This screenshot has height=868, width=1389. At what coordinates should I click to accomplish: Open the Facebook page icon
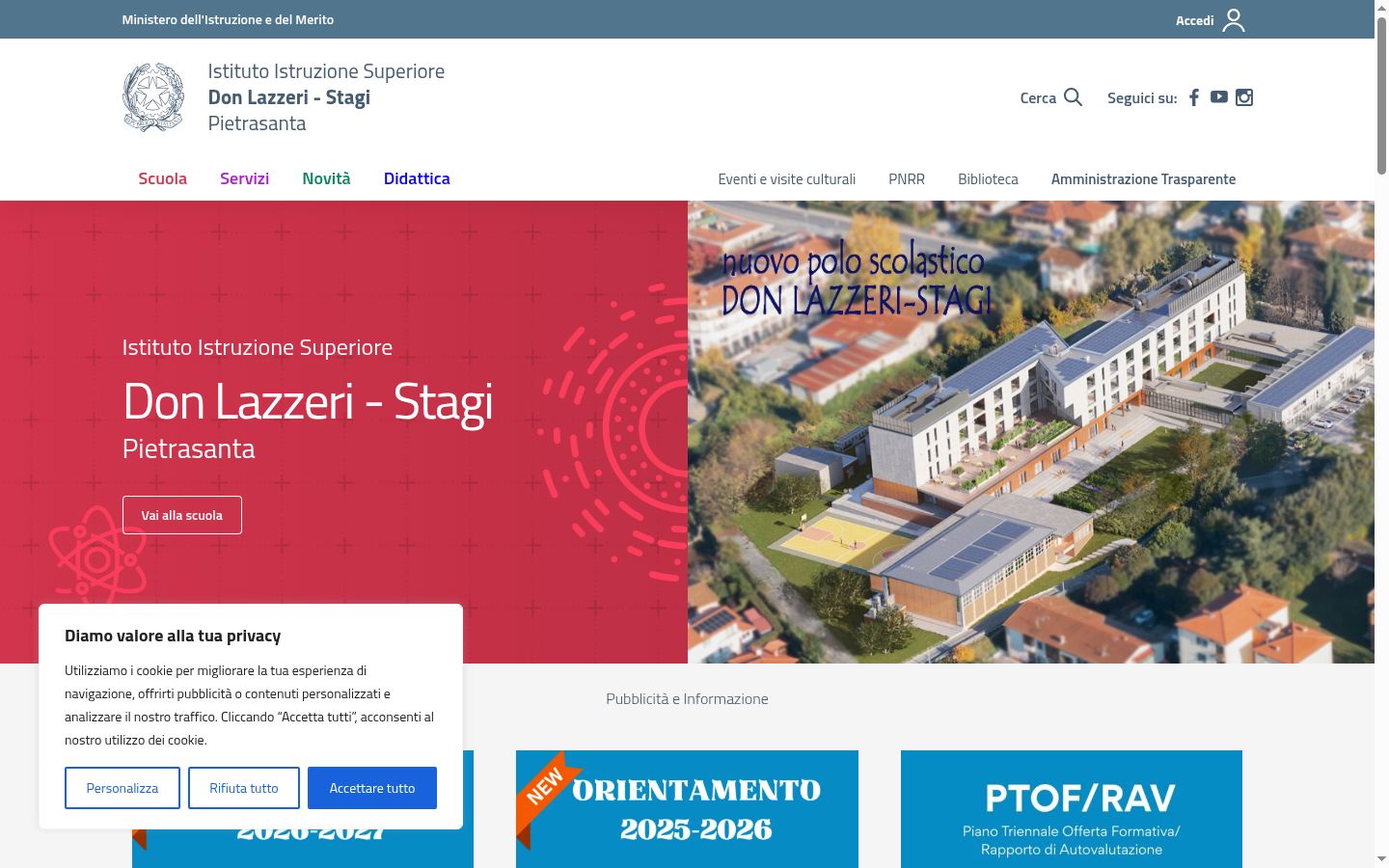coord(1194,97)
